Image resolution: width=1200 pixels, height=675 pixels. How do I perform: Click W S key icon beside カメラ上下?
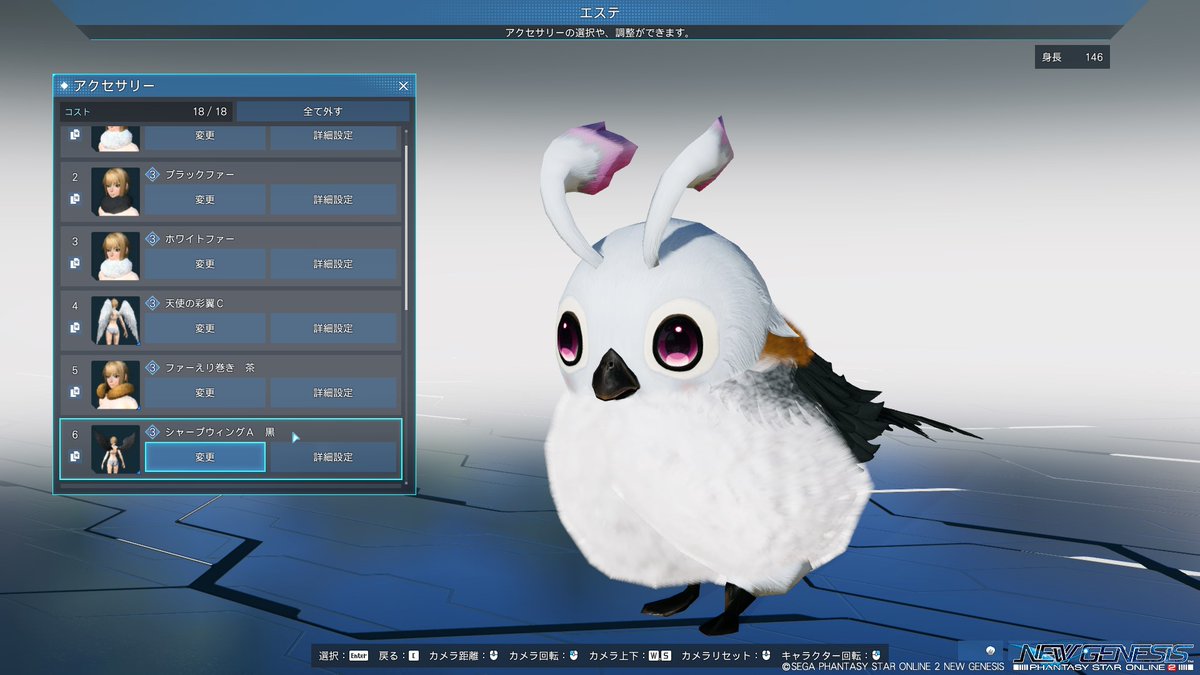pyautogui.click(x=659, y=656)
